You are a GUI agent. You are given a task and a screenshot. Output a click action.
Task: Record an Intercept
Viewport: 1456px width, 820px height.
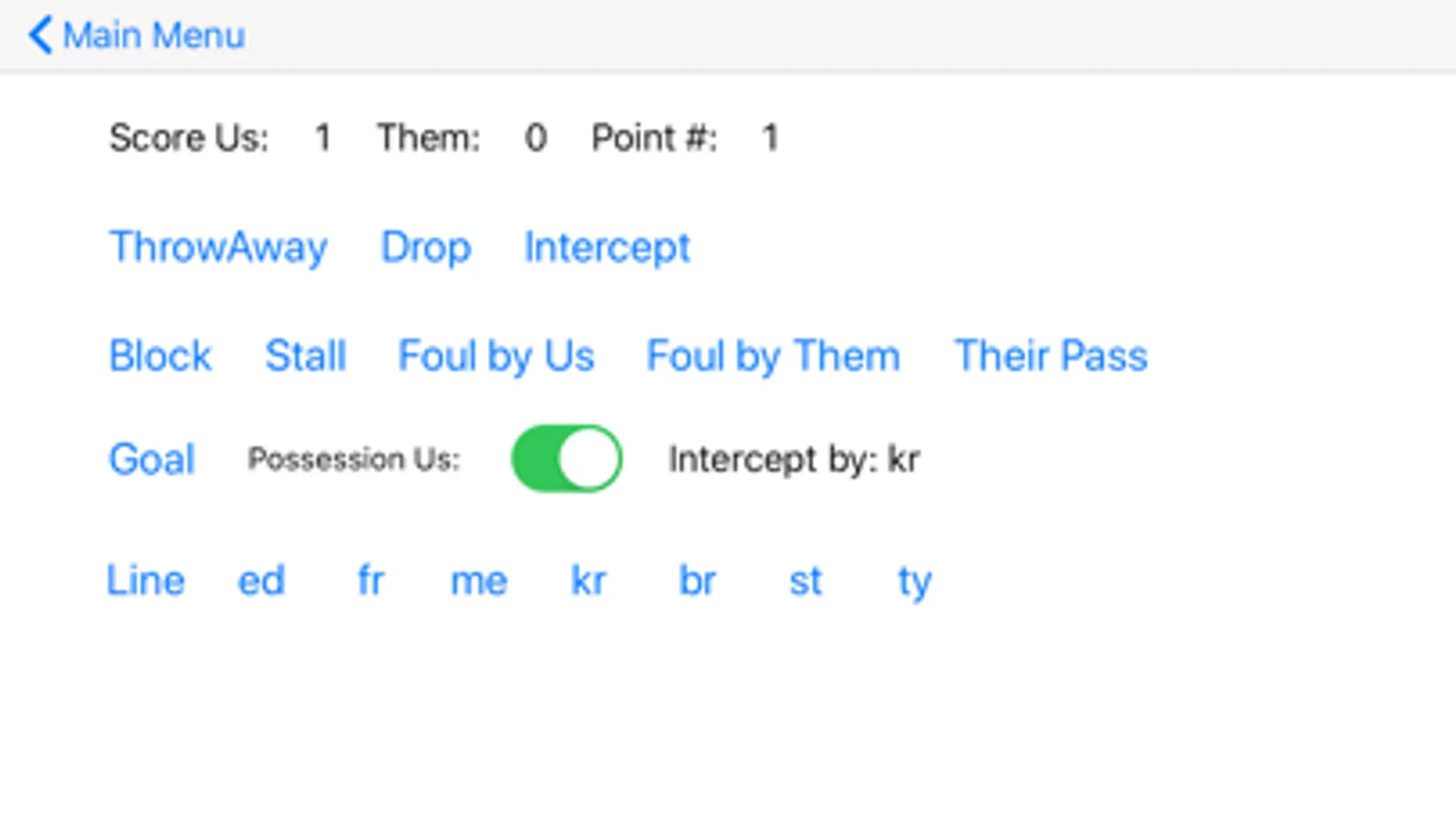606,247
